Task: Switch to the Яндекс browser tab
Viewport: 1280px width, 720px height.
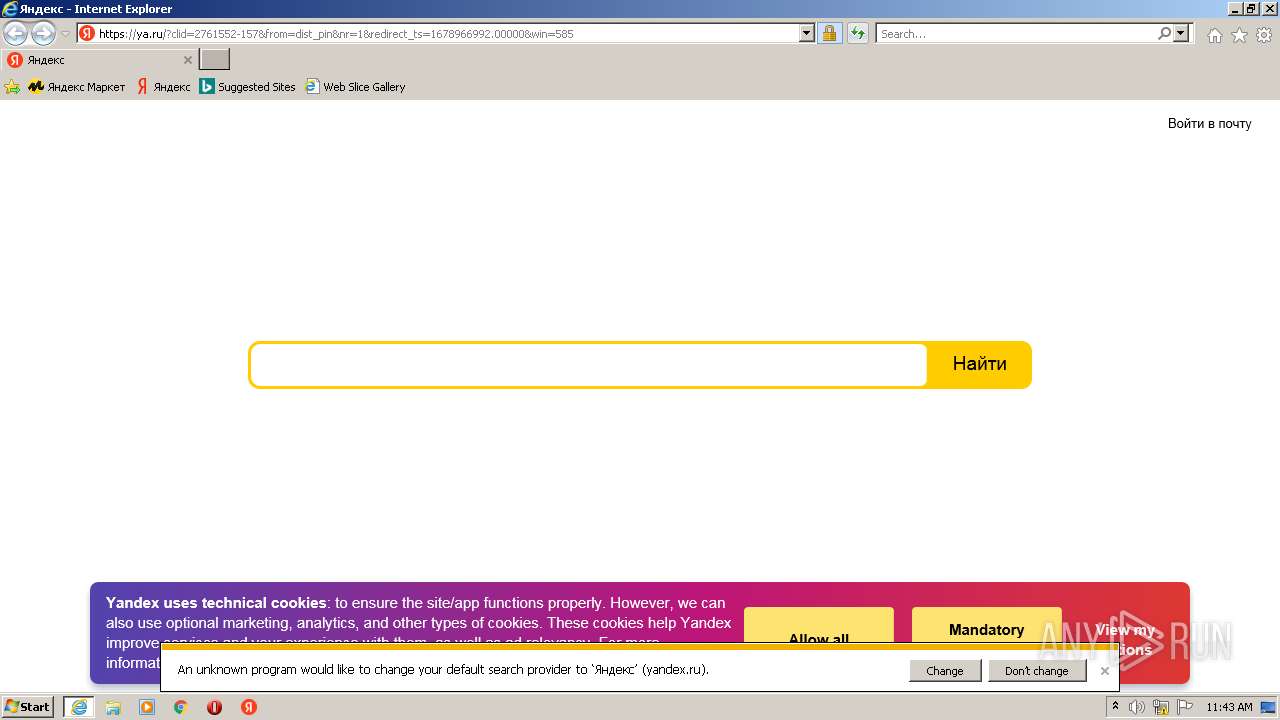Action: pos(99,60)
